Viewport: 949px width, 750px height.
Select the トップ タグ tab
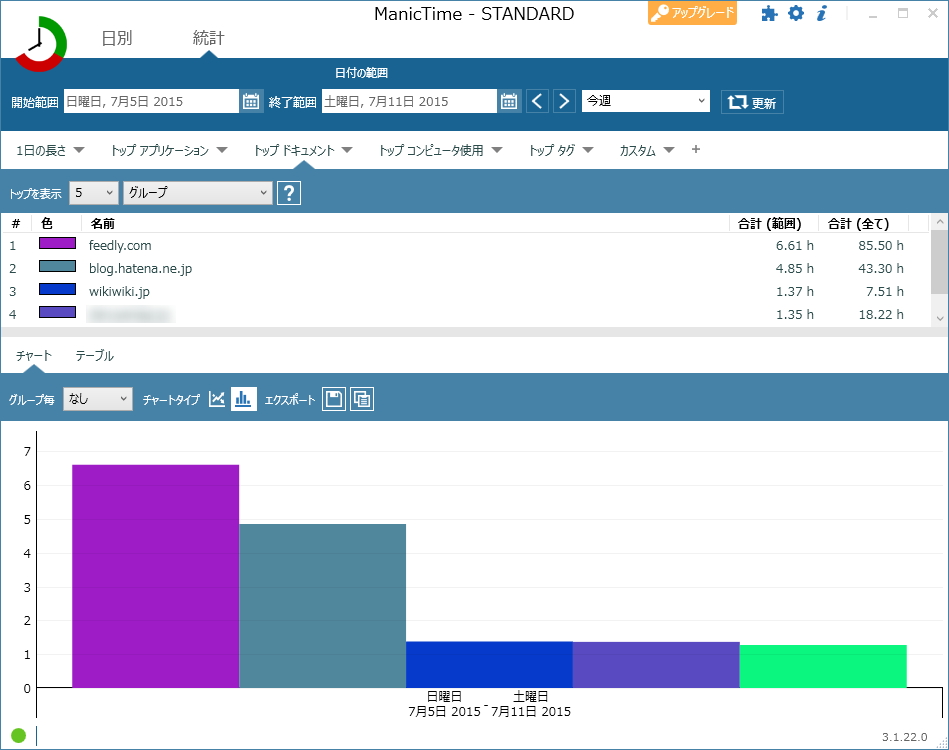(551, 151)
